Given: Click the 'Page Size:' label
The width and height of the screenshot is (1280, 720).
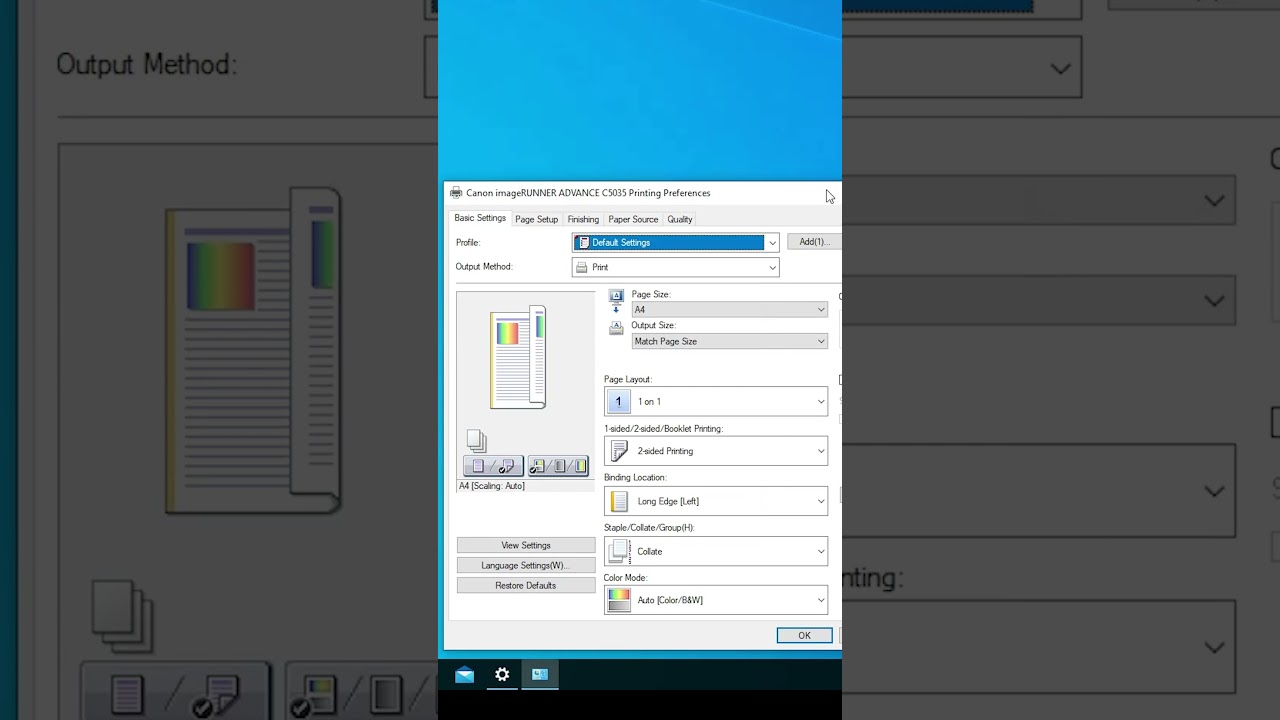Looking at the screenshot, I should [651, 295].
